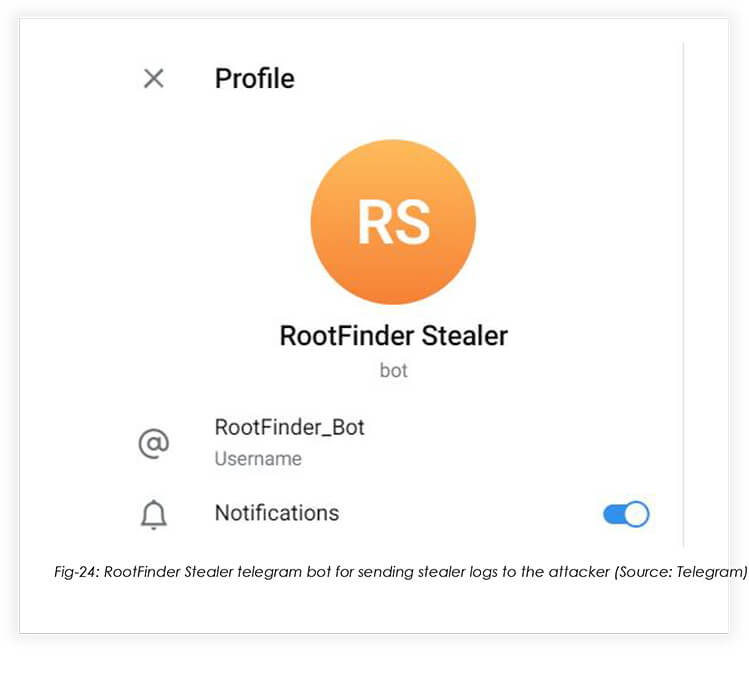Toggle the Notifications switch off
Image resolution: width=749 pixels, height=688 pixels.
click(626, 514)
